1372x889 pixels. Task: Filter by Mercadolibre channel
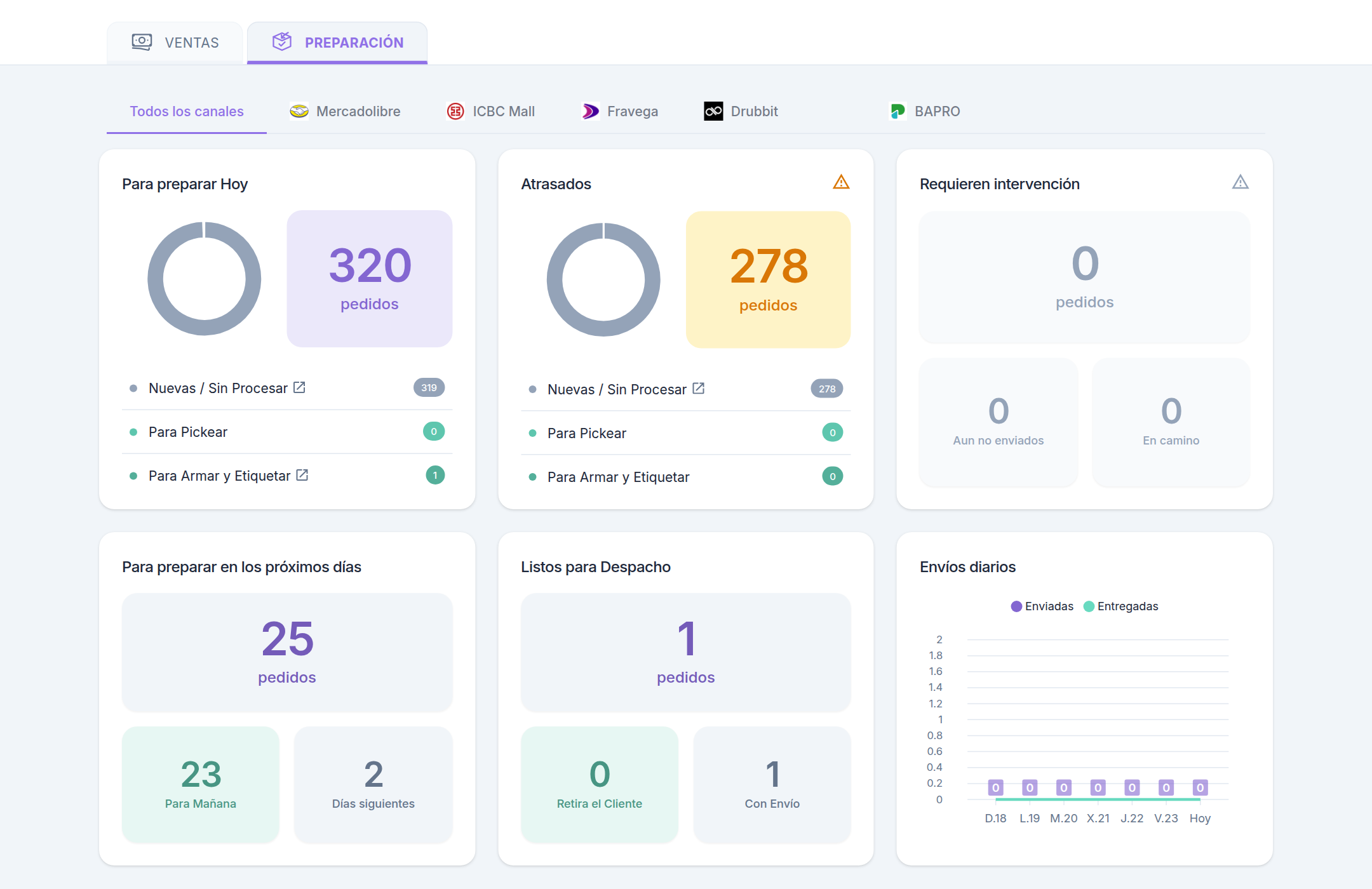(x=345, y=111)
